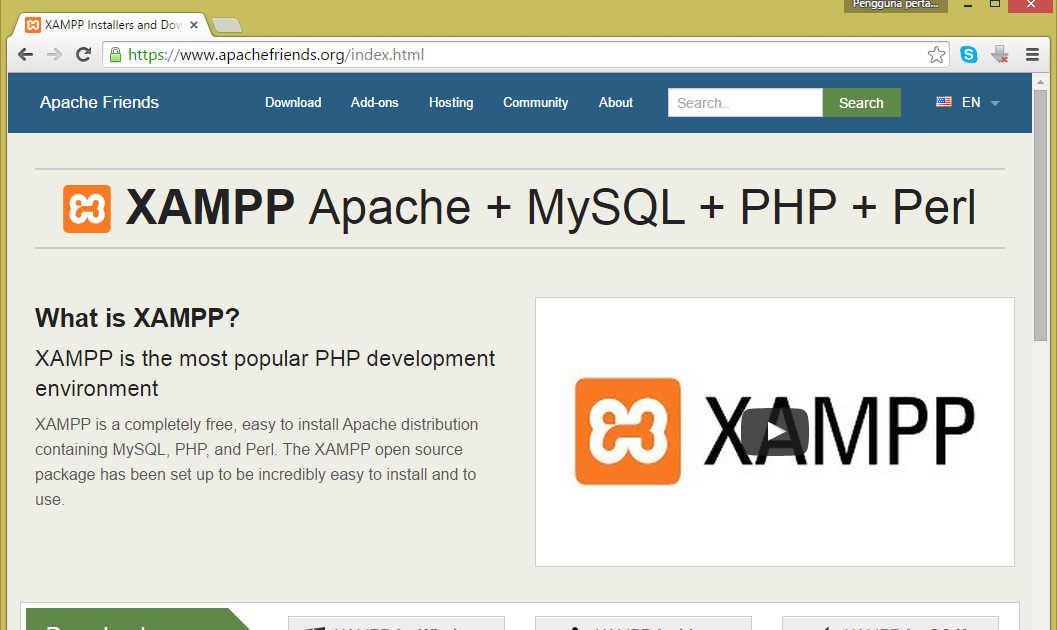Open a new tab with the tab button

[x=226, y=26]
